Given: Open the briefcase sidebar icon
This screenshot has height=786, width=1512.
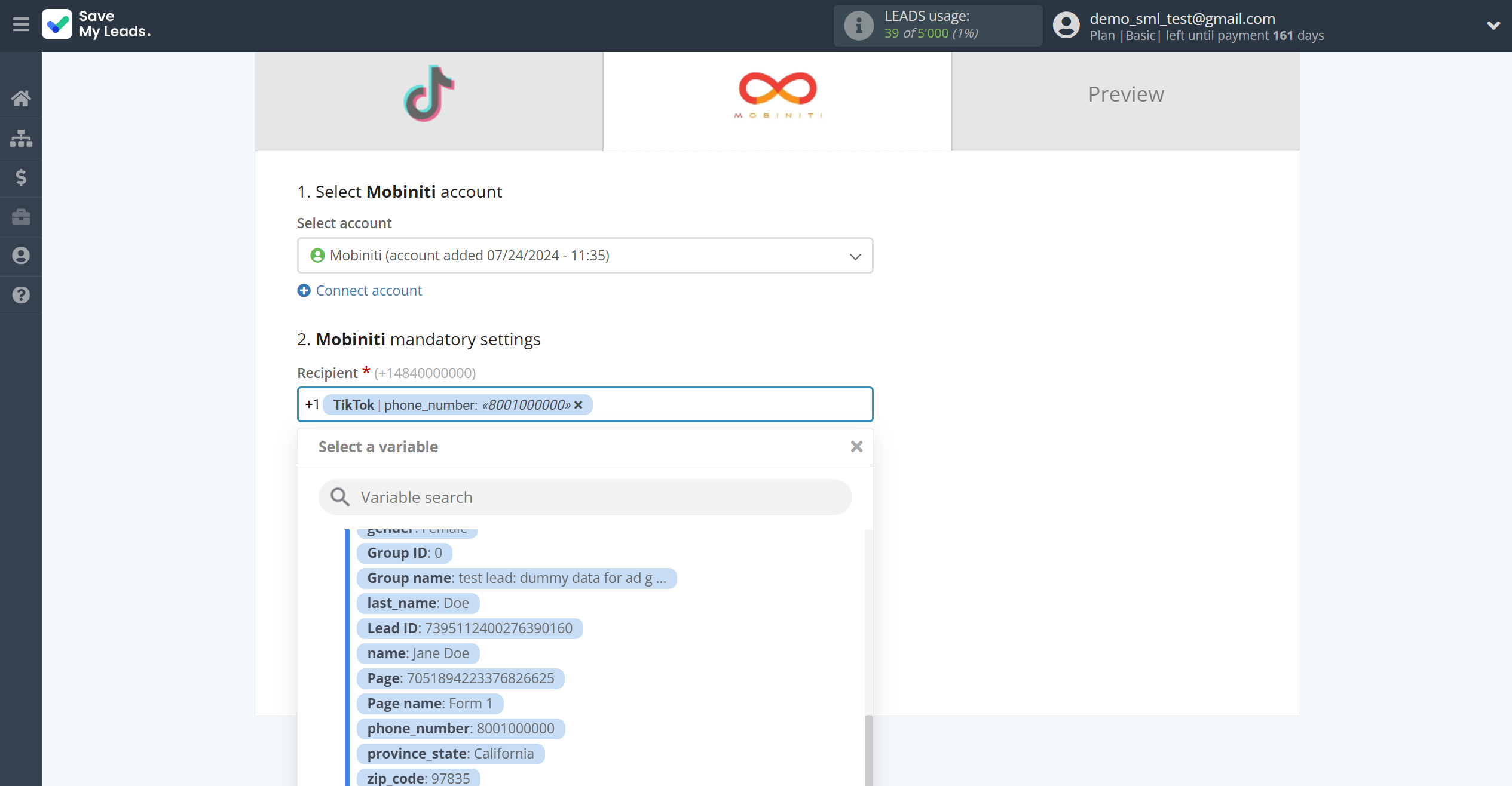Looking at the screenshot, I should 21,216.
